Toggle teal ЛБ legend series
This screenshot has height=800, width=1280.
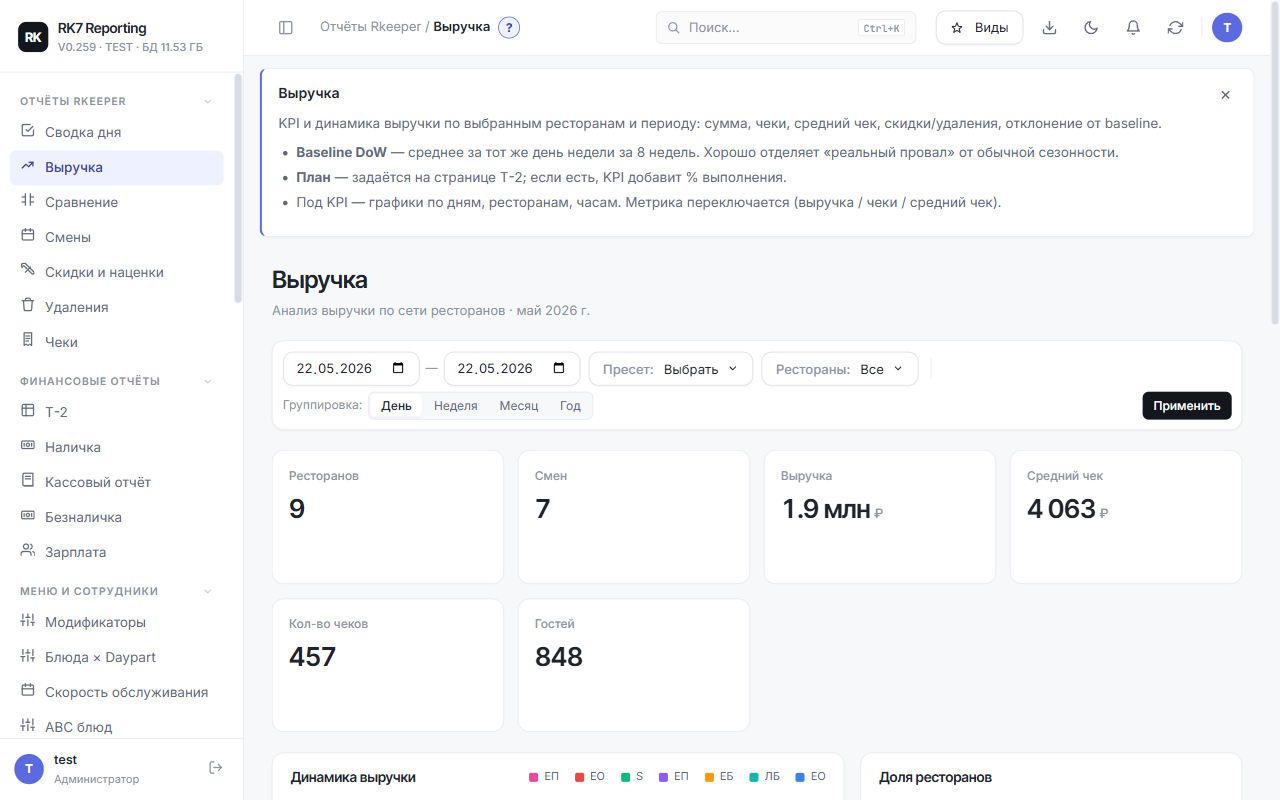[x=764, y=777]
